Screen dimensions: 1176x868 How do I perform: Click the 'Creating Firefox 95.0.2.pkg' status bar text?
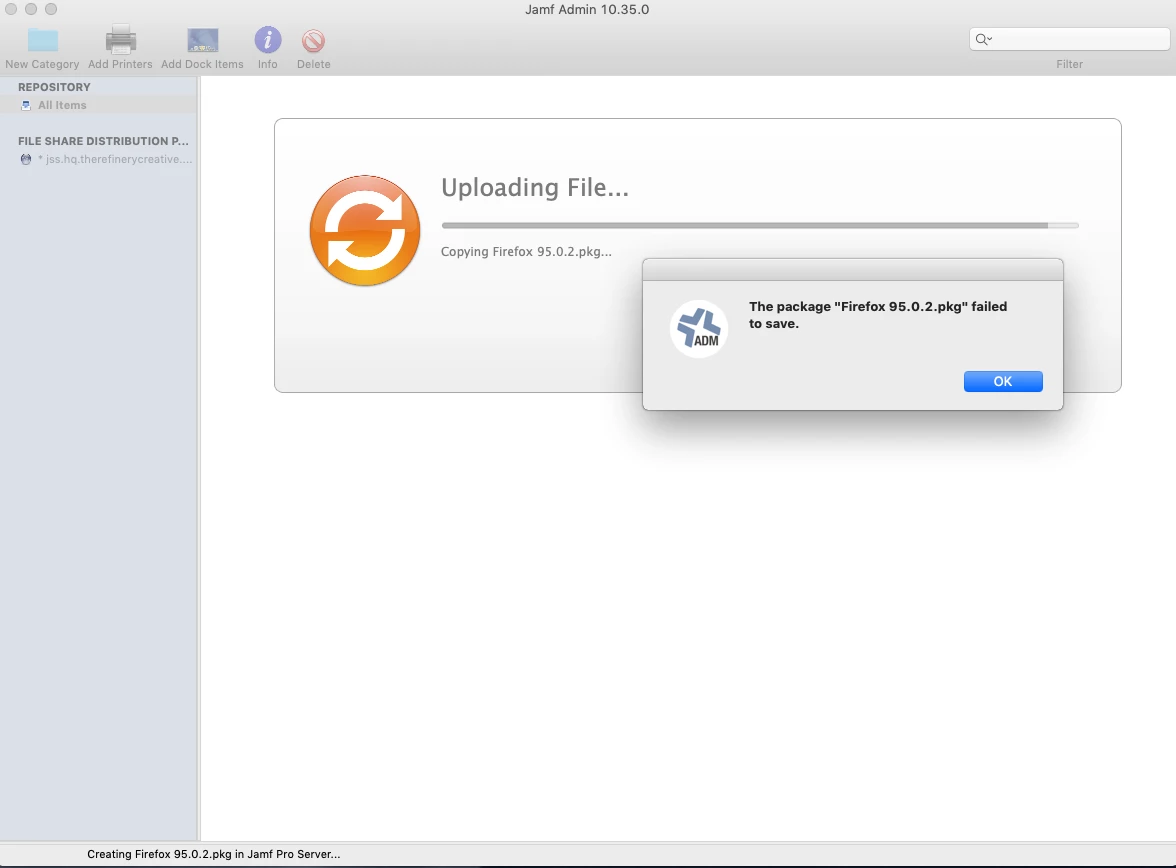point(214,854)
